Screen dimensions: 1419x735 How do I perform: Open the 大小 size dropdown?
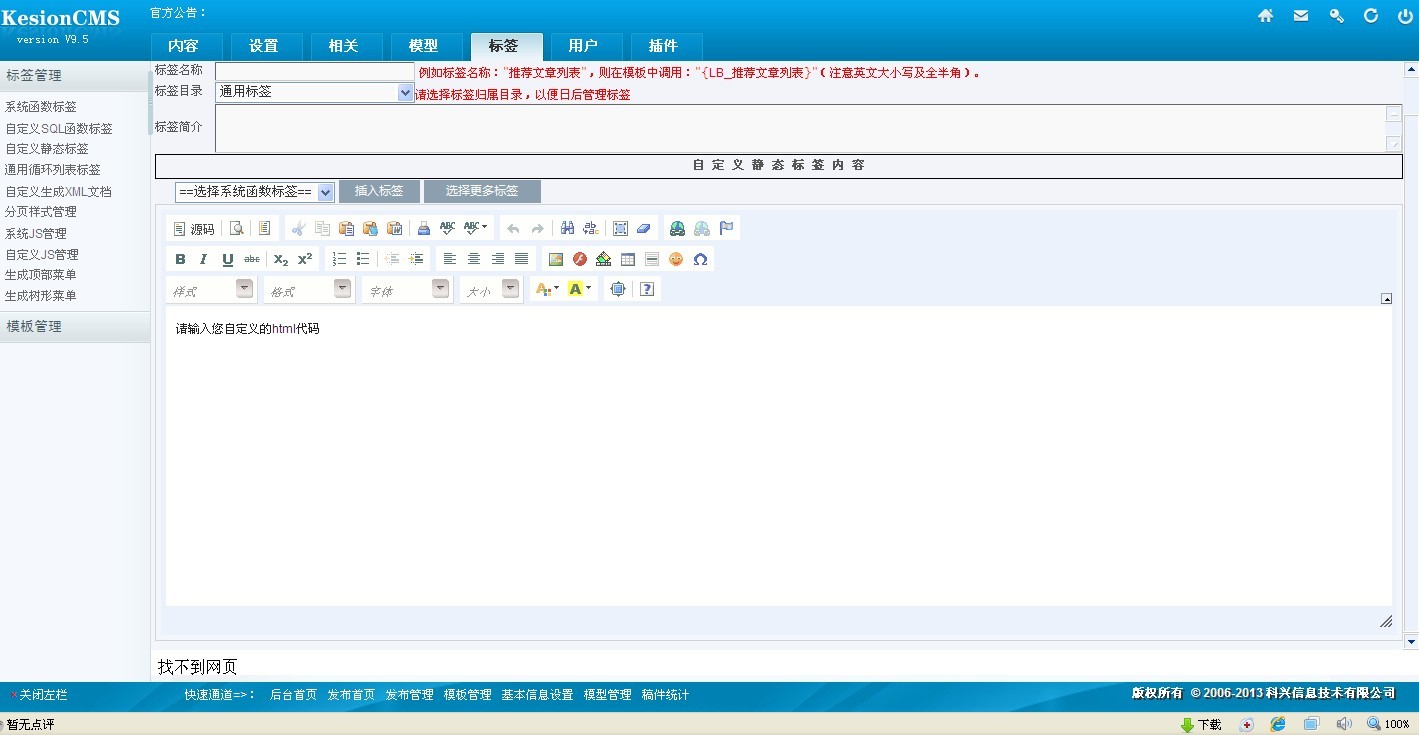(x=491, y=289)
